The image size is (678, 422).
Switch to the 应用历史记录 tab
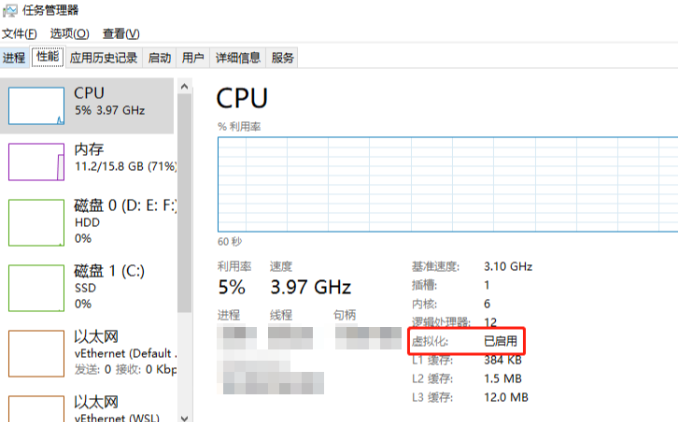[x=103, y=58]
